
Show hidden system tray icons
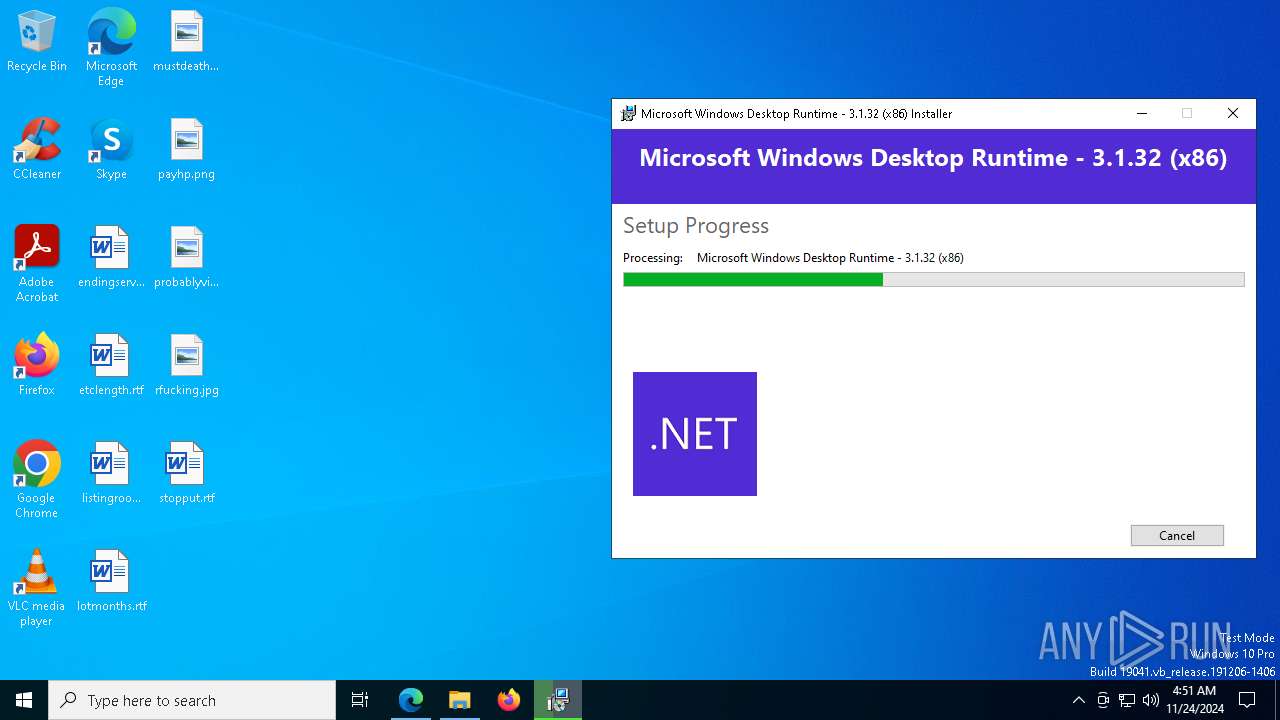(1078, 700)
